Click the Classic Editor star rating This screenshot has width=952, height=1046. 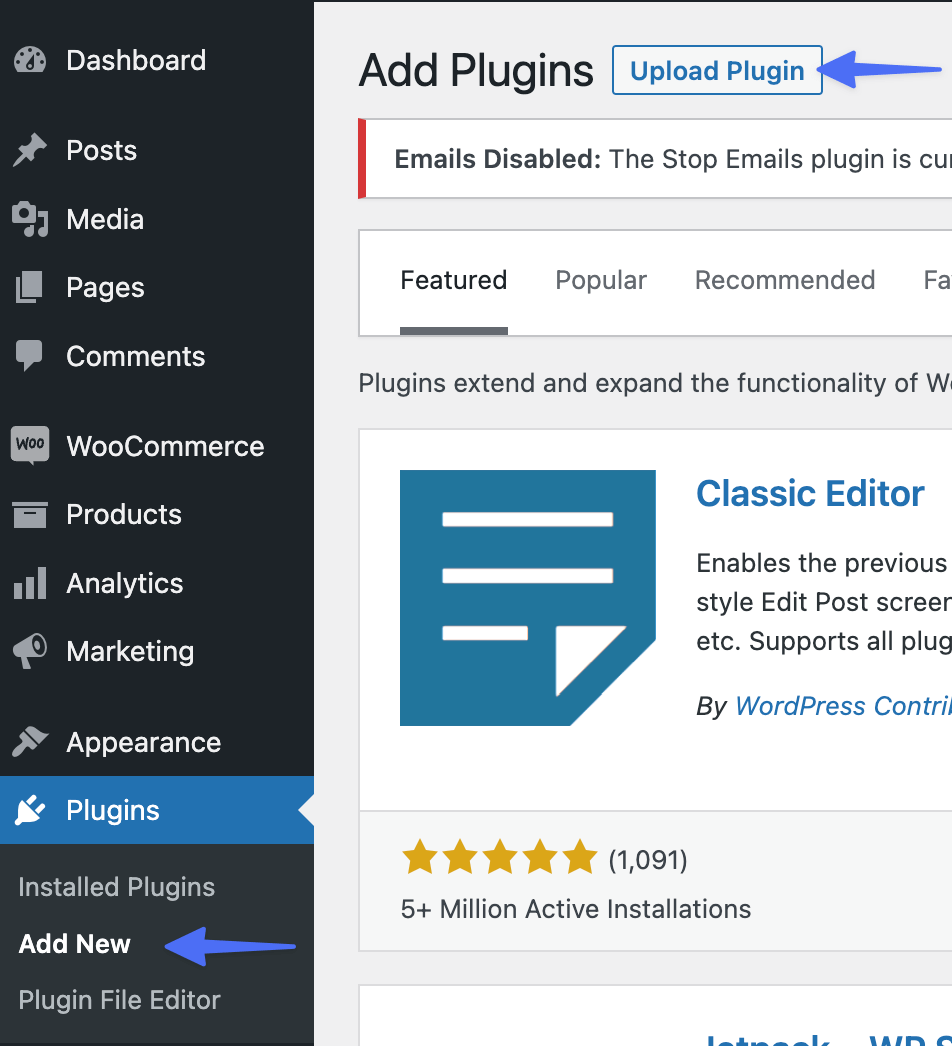(x=499, y=857)
